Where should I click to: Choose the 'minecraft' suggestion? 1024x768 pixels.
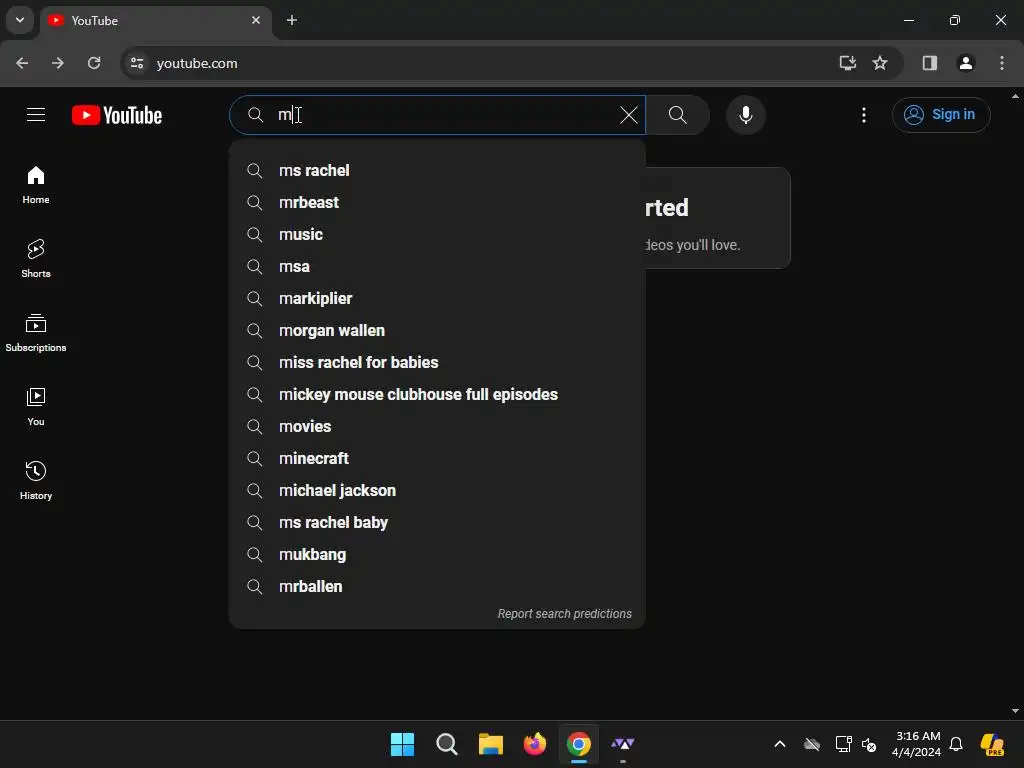click(x=437, y=458)
